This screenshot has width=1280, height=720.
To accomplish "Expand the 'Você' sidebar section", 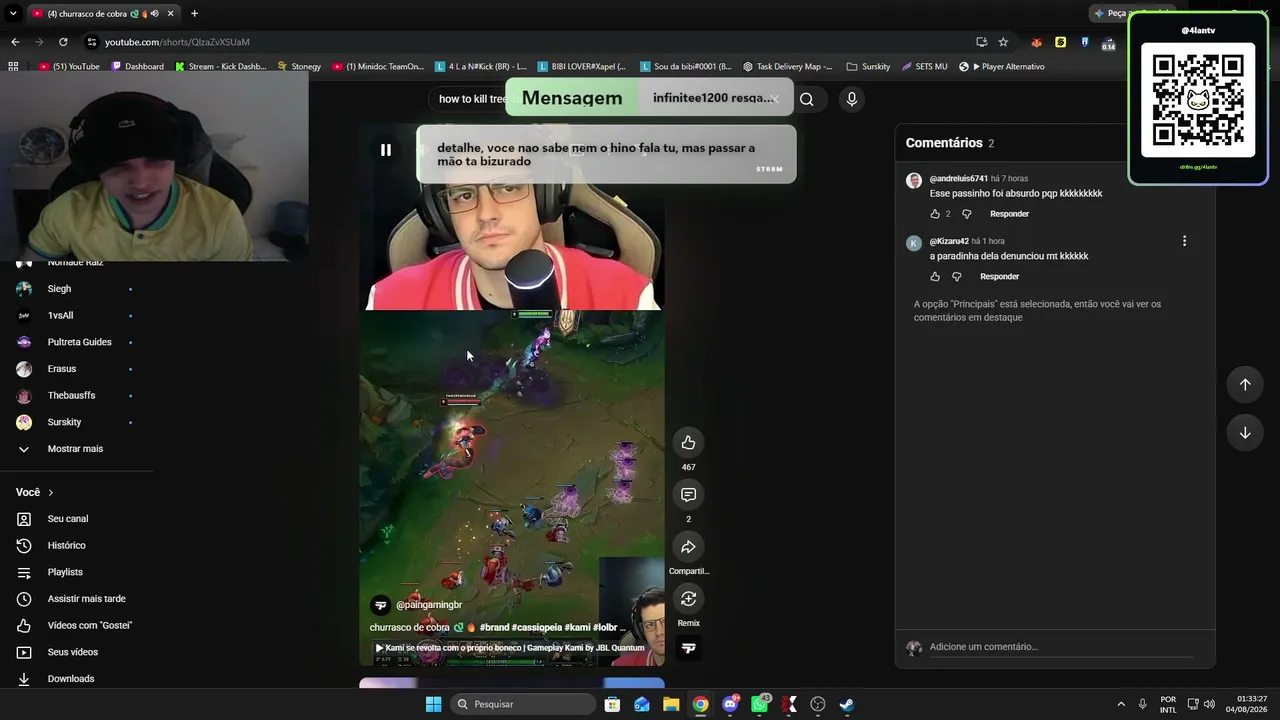I will [x=35, y=493].
